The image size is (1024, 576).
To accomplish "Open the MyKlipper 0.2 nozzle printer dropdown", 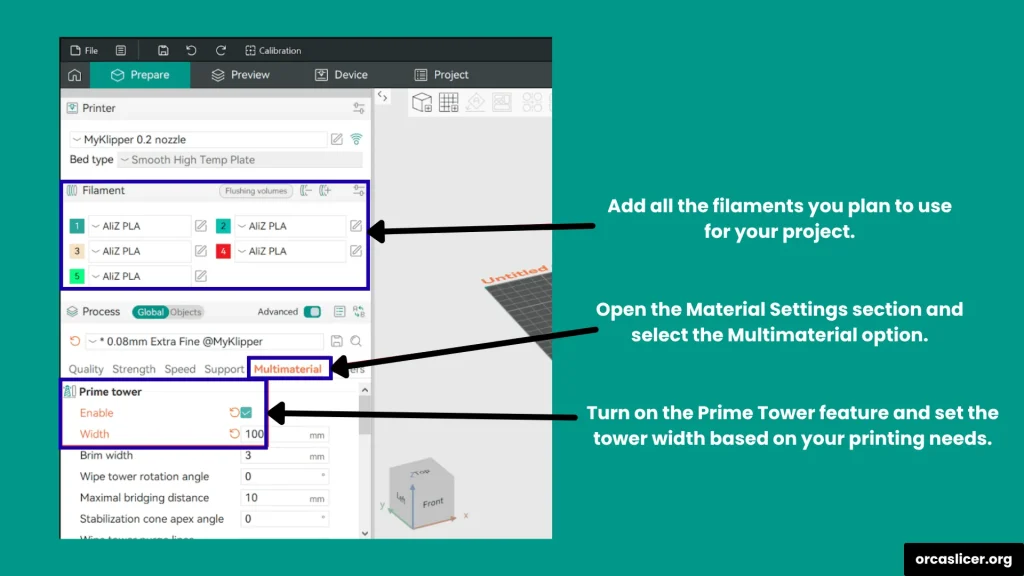I will pyautogui.click(x=198, y=139).
